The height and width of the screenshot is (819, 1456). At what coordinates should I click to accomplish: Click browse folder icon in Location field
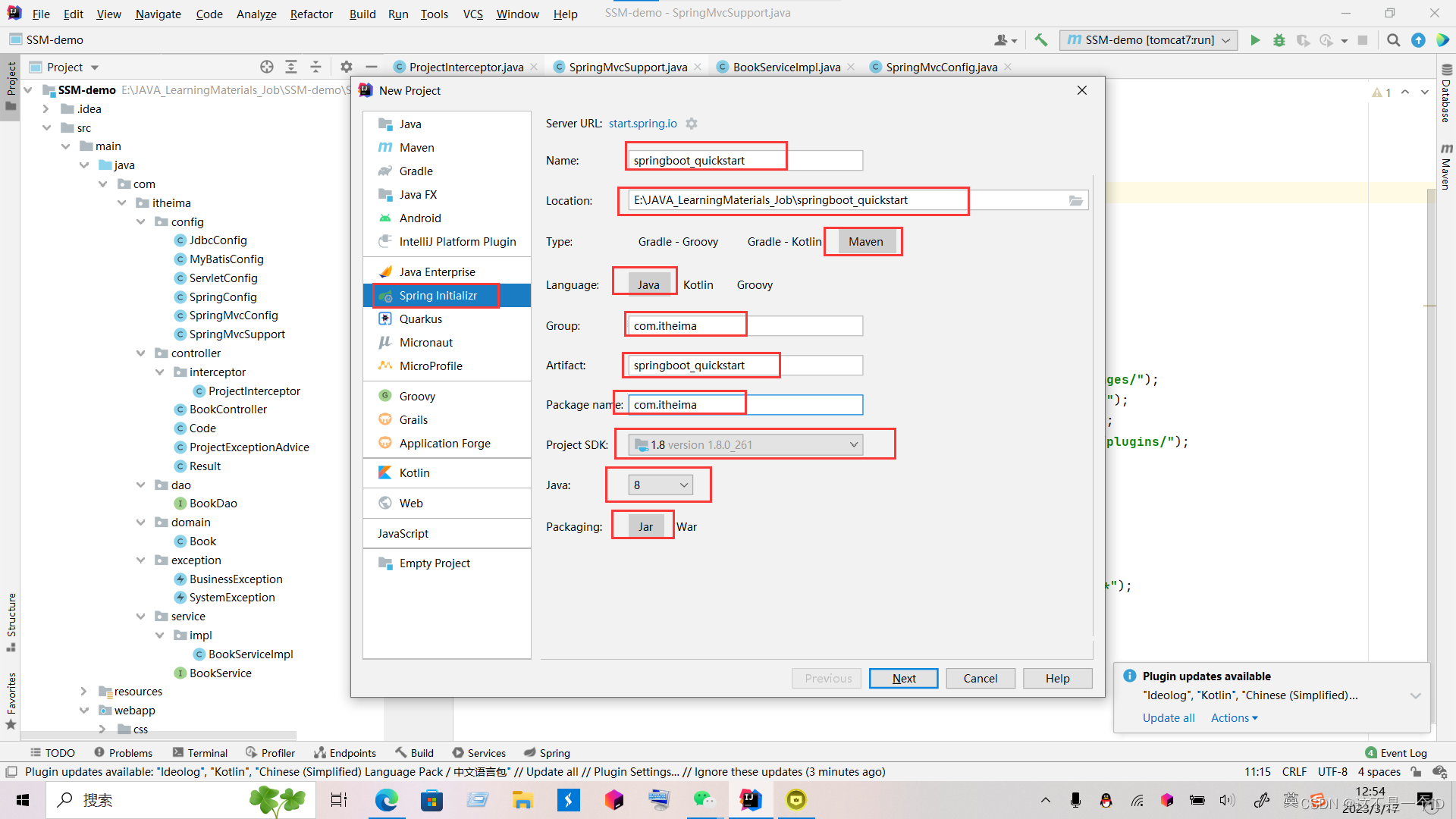click(x=1075, y=200)
